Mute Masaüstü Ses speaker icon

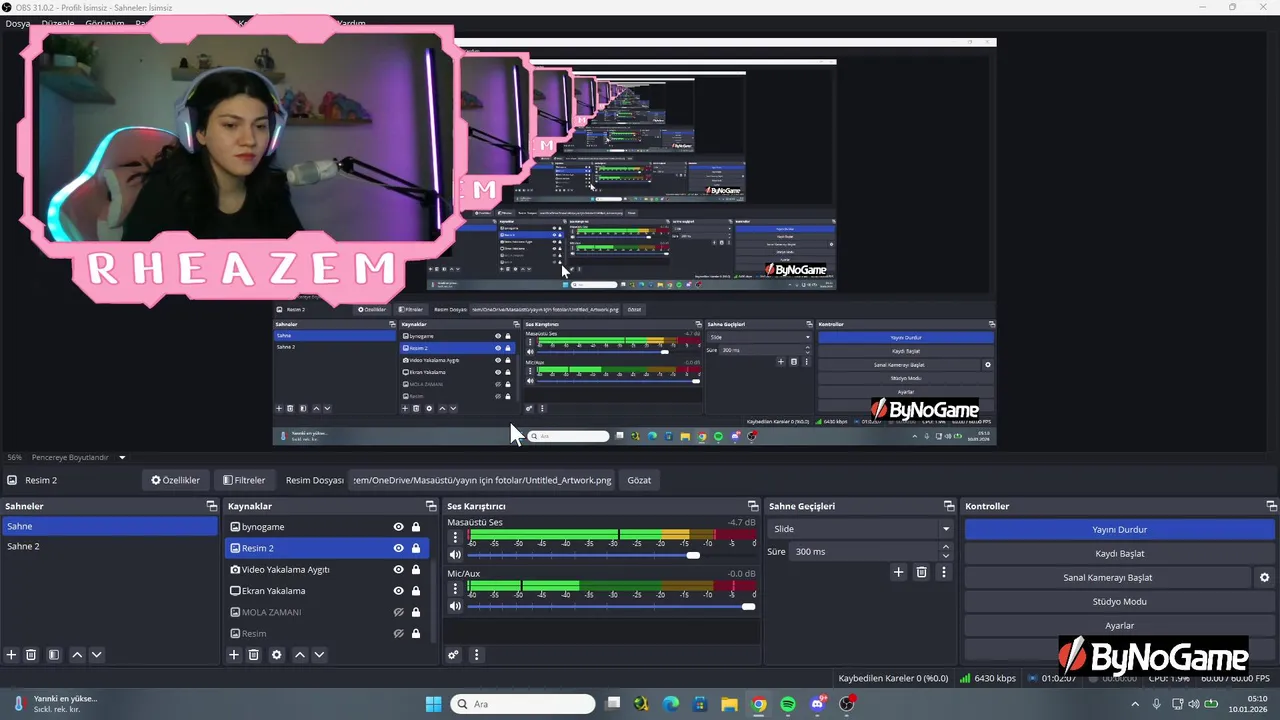coord(456,555)
